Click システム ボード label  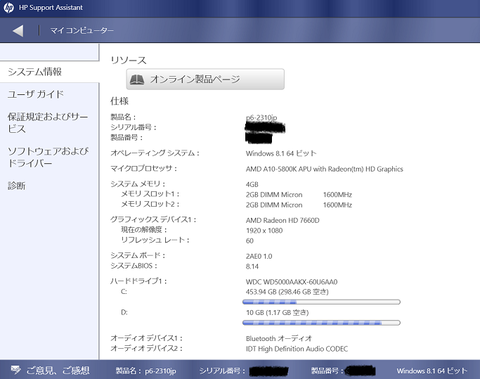138,255
